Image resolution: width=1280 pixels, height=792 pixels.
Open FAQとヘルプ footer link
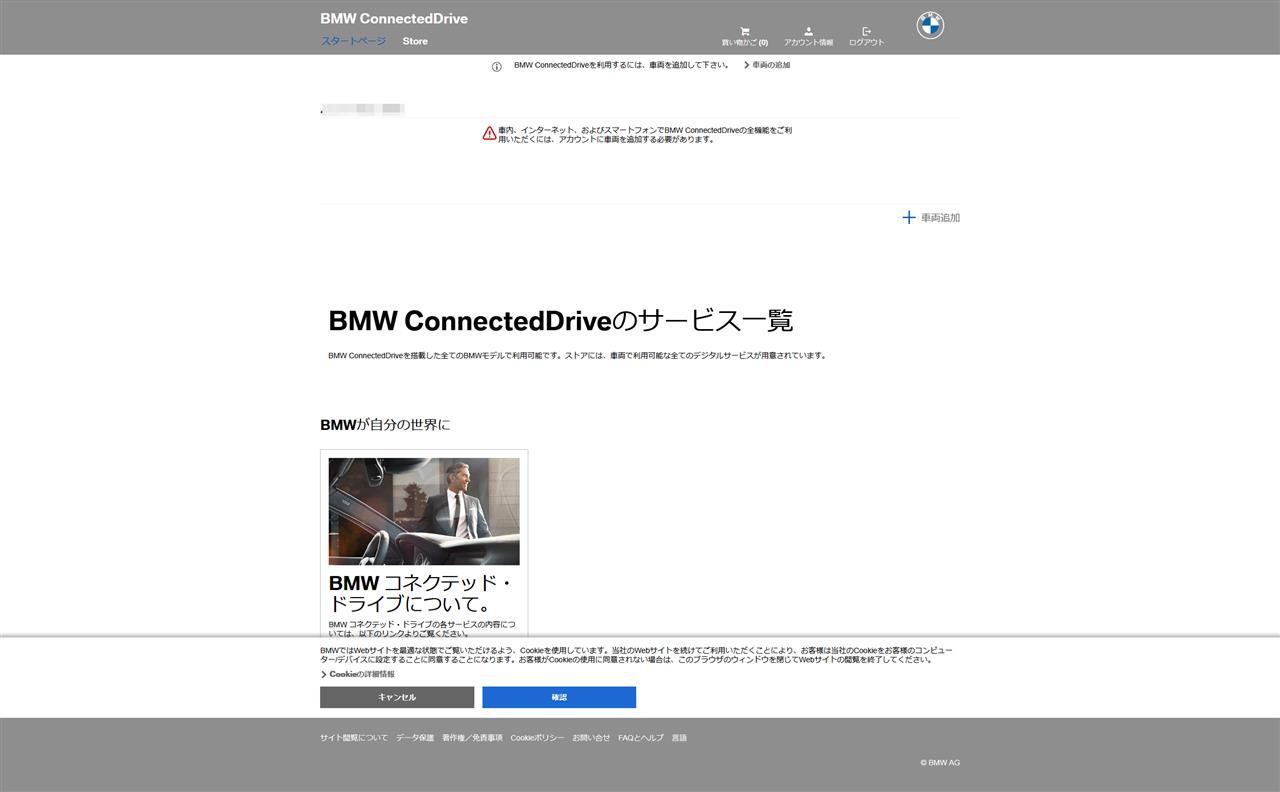641,738
